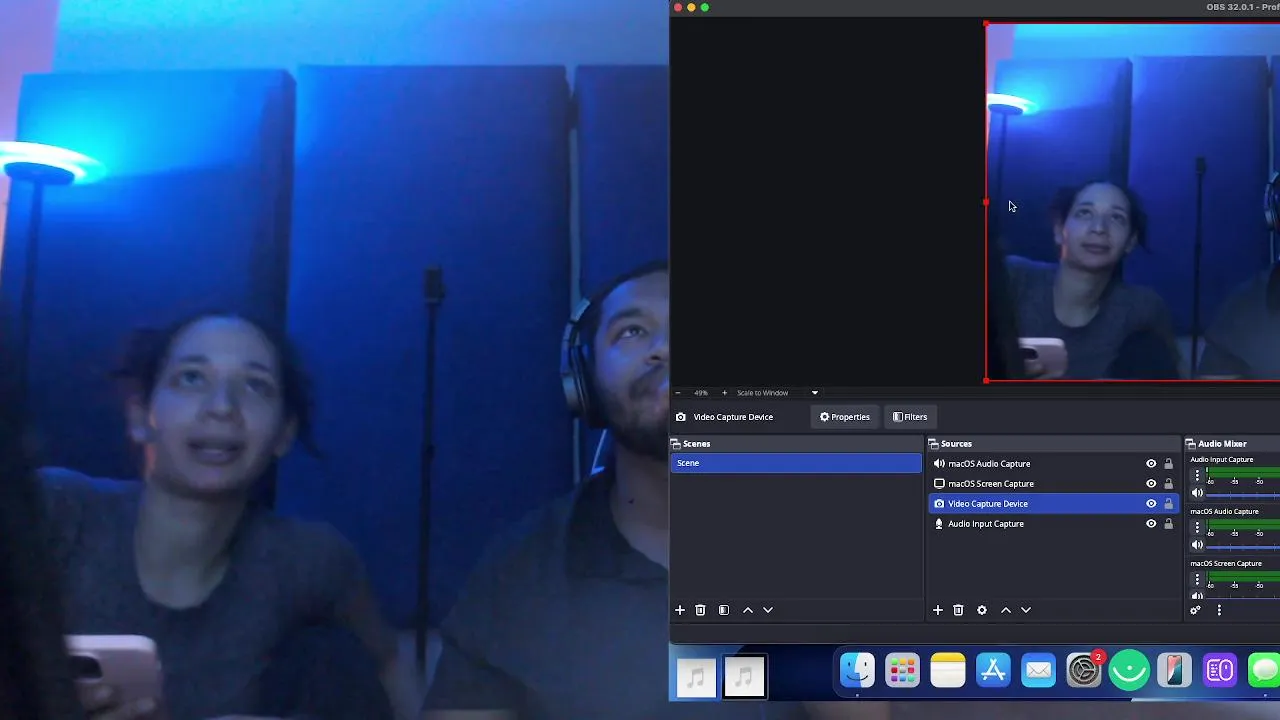Click the Audio Mixer dock float icon
The height and width of the screenshot is (720, 1280).
pyautogui.click(x=1191, y=444)
